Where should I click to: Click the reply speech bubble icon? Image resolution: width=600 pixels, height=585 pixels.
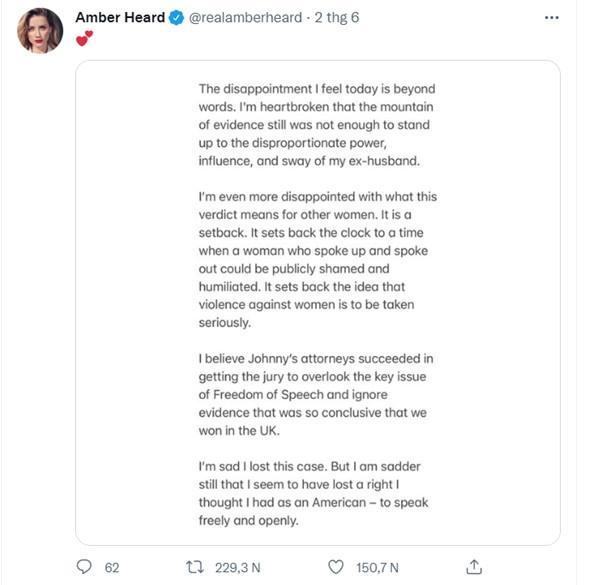click(x=85, y=567)
